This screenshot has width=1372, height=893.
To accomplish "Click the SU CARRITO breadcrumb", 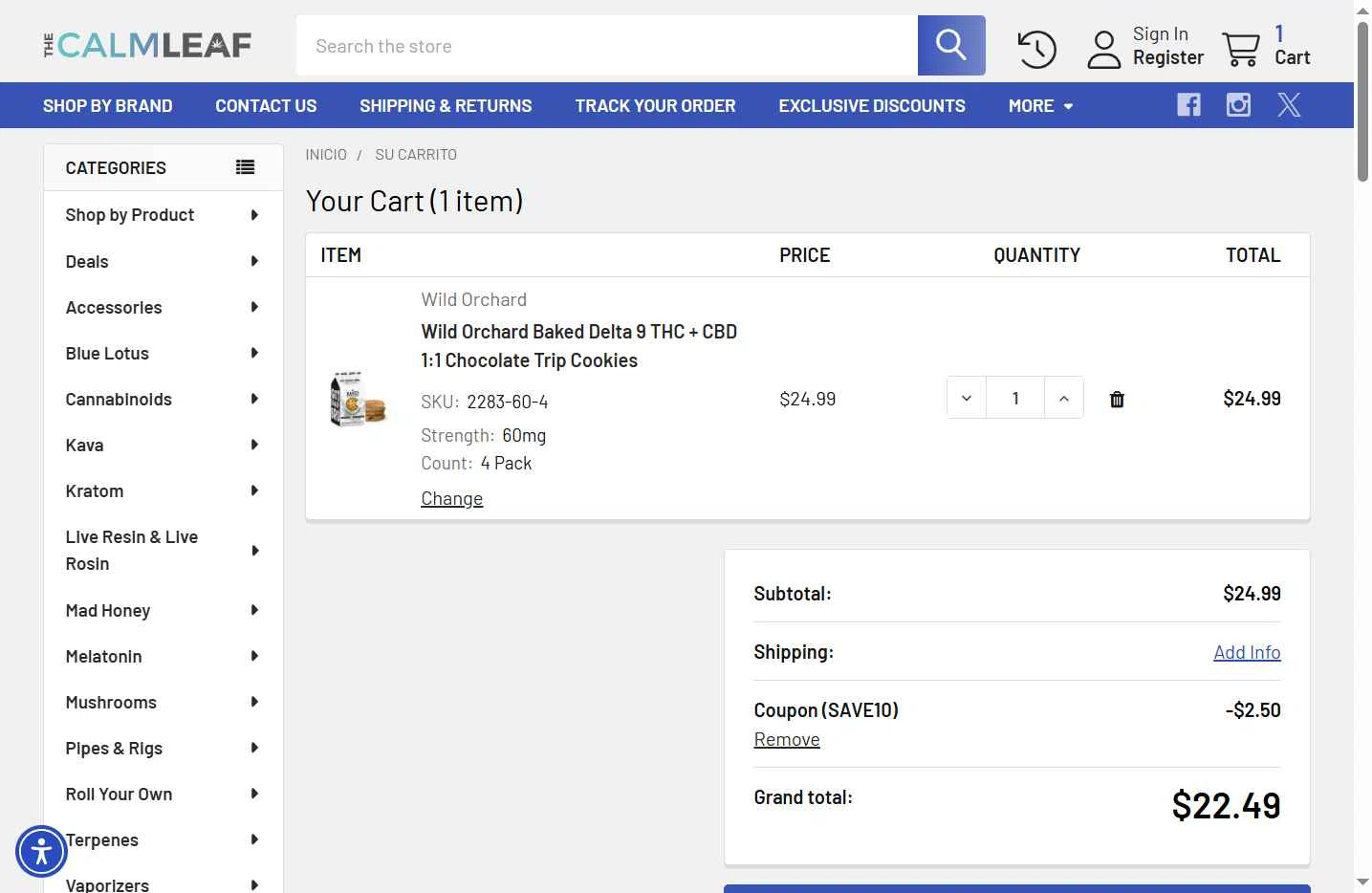I will pyautogui.click(x=416, y=154).
